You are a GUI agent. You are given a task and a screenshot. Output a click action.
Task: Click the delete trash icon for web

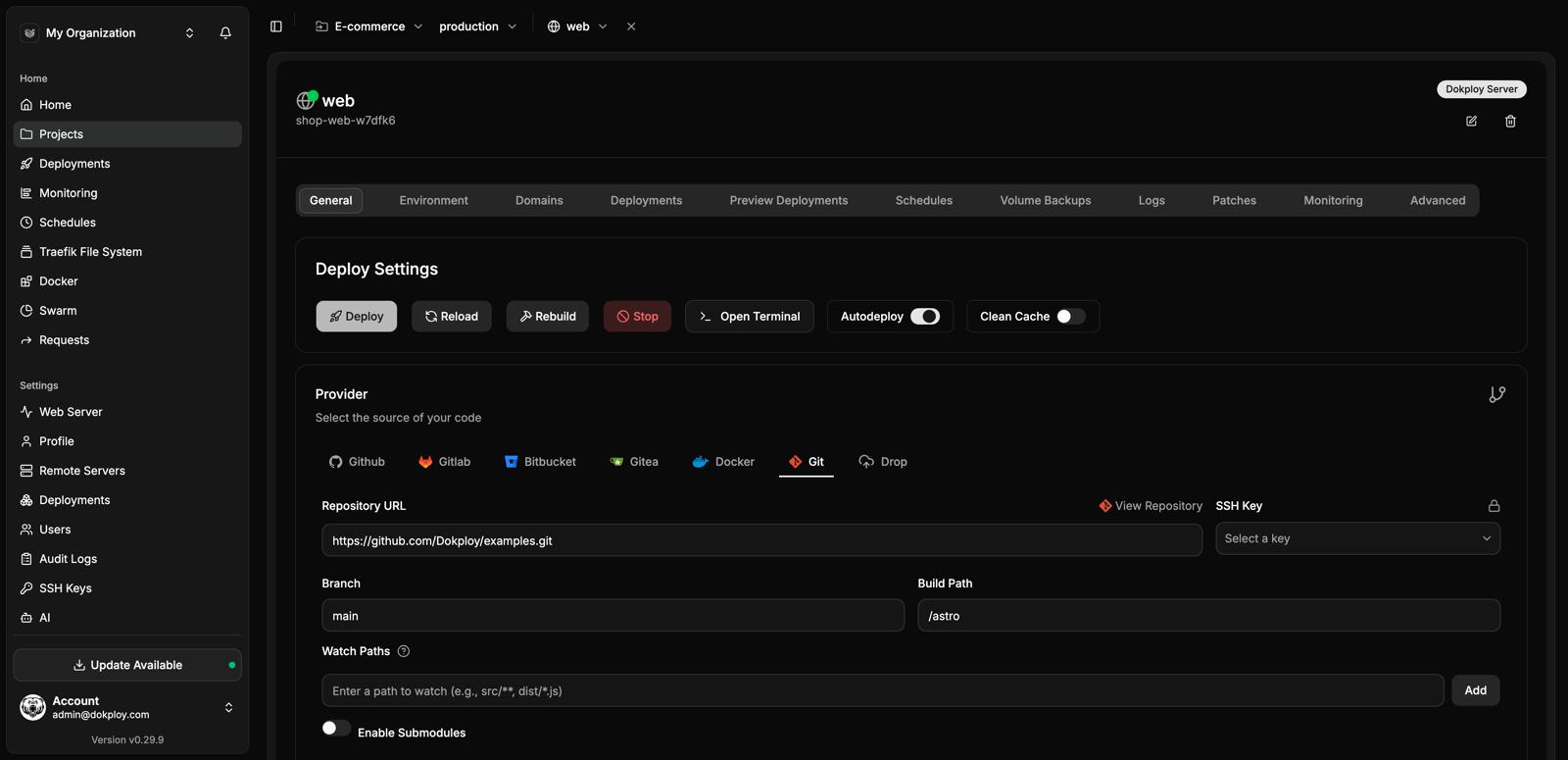click(x=1510, y=121)
